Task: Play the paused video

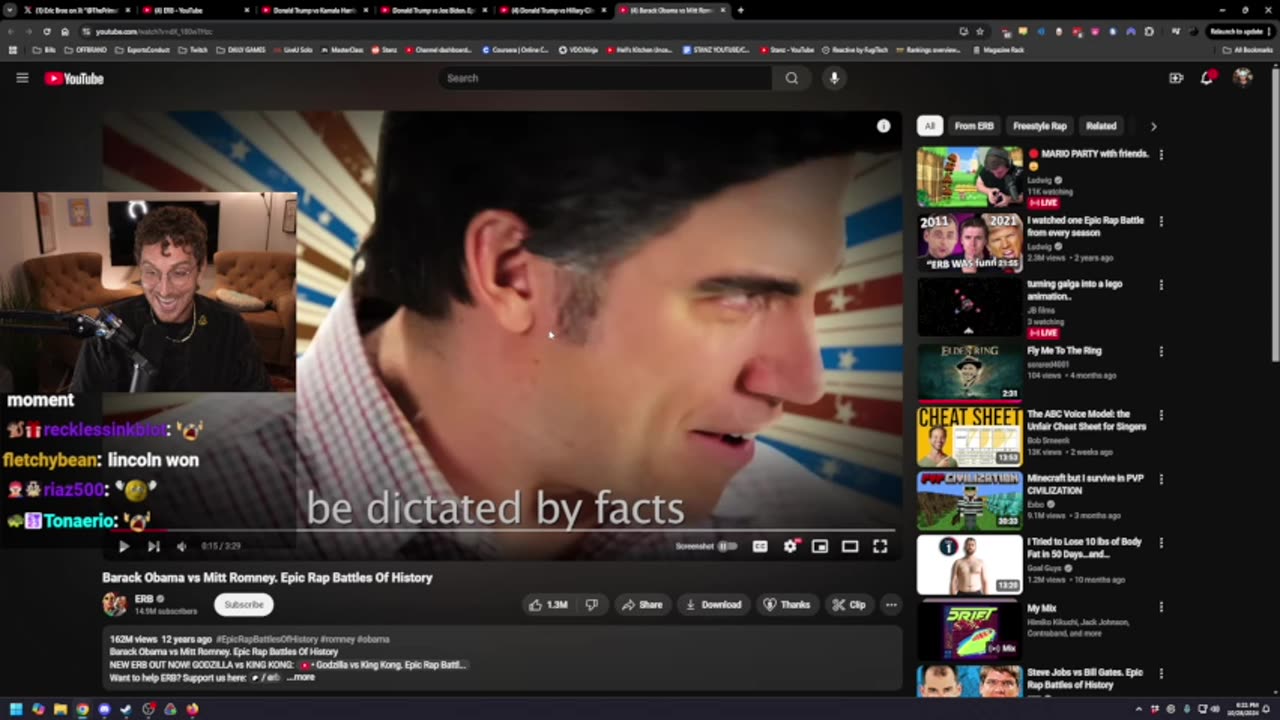Action: (x=124, y=546)
